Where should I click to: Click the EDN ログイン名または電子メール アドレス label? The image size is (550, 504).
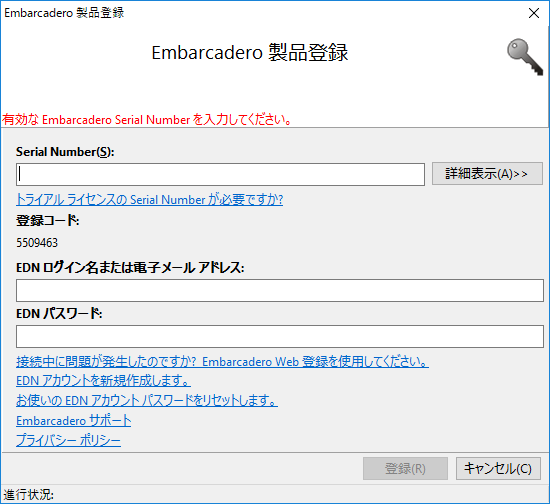(x=130, y=268)
